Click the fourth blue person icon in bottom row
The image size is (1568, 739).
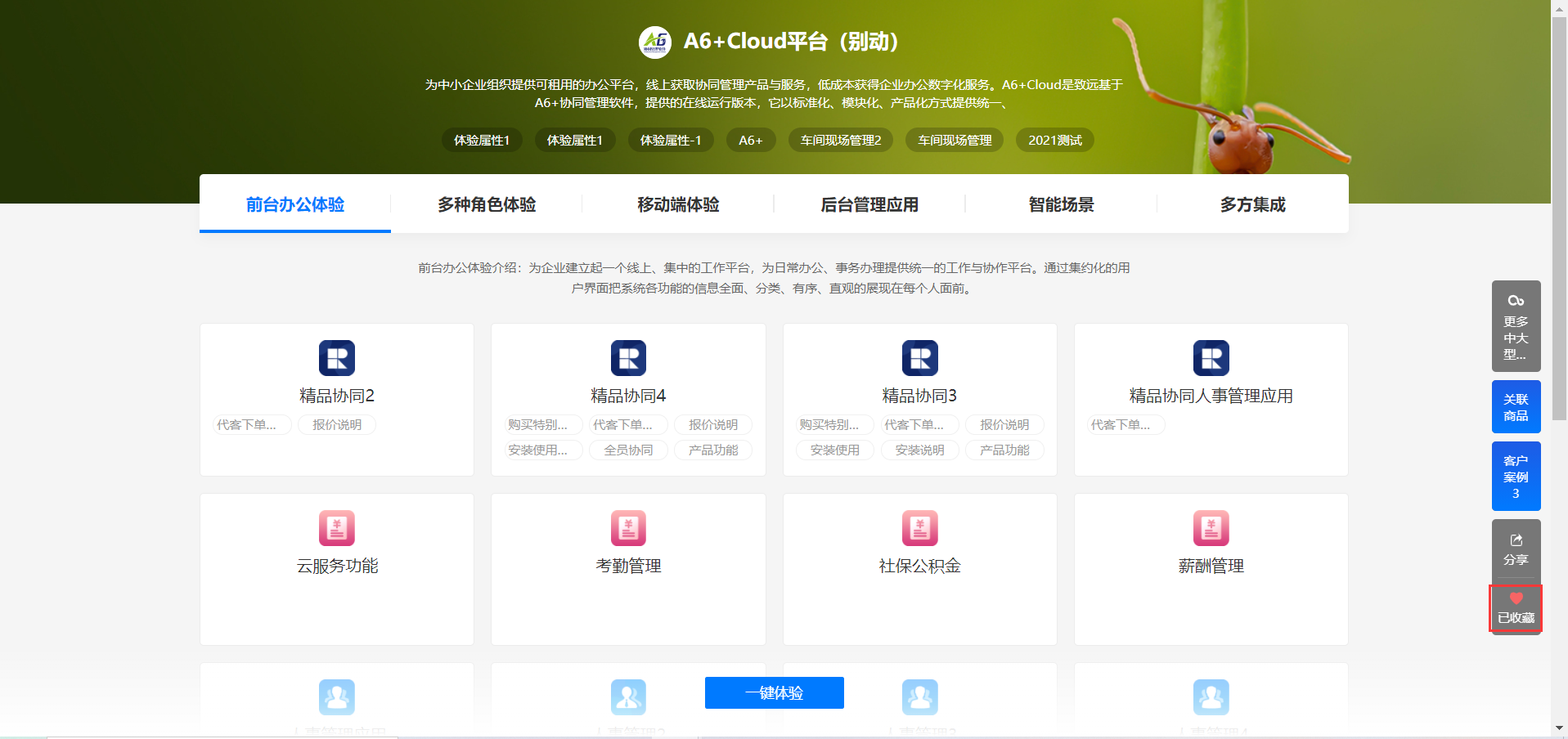1211,697
